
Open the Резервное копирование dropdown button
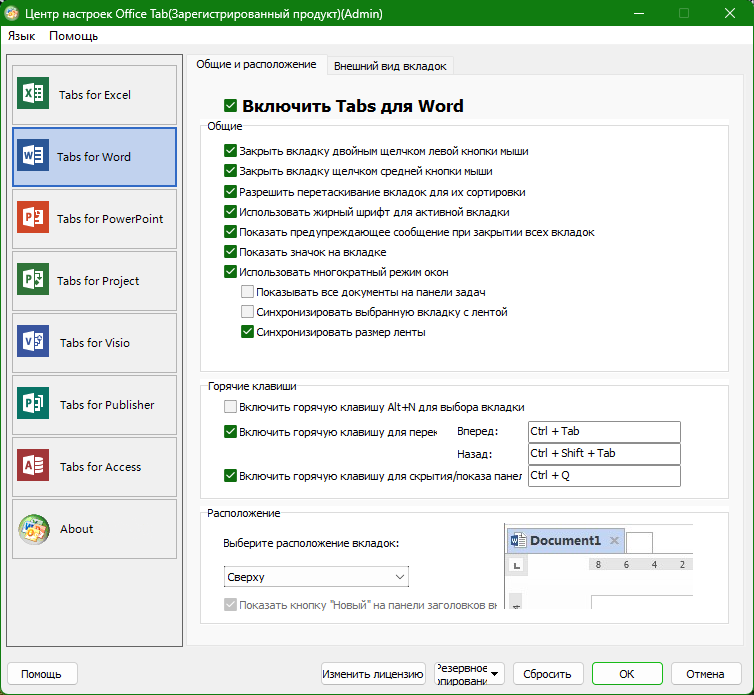click(469, 674)
